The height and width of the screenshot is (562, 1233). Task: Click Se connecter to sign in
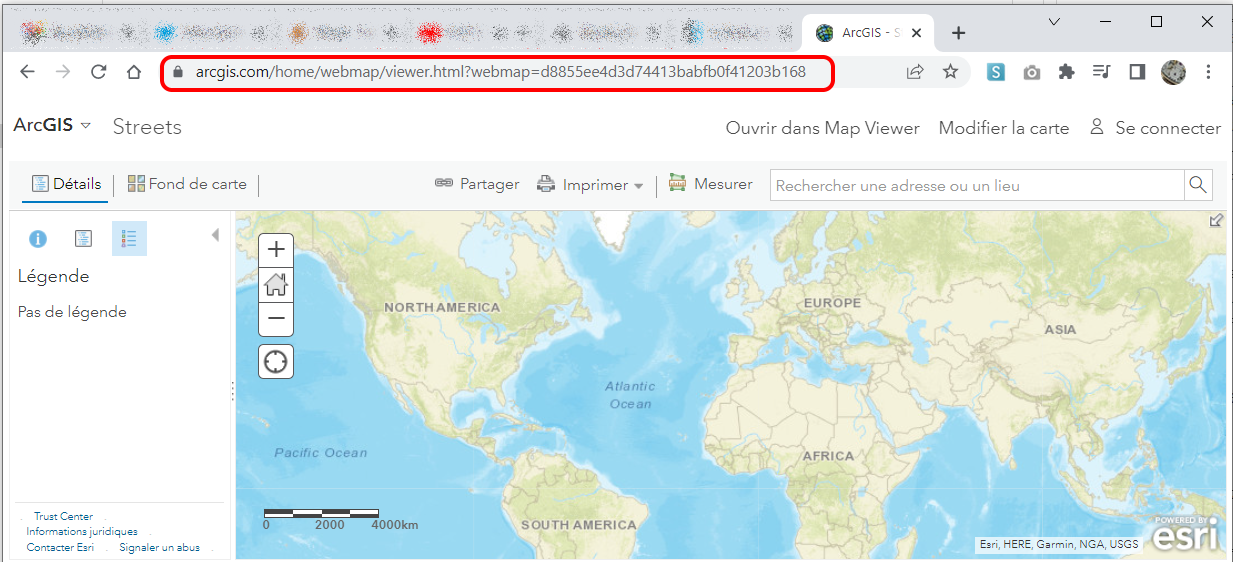tap(1155, 128)
